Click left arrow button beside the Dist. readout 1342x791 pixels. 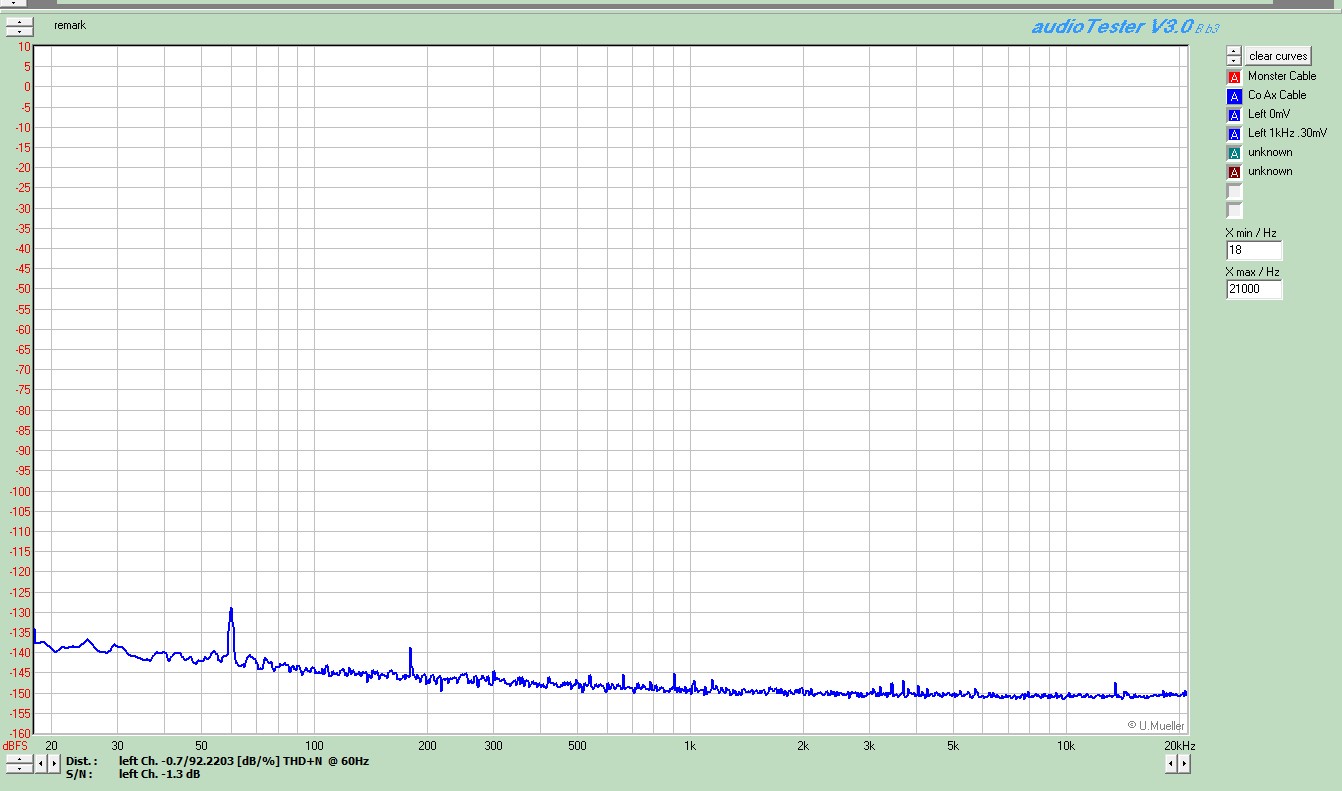[41, 764]
